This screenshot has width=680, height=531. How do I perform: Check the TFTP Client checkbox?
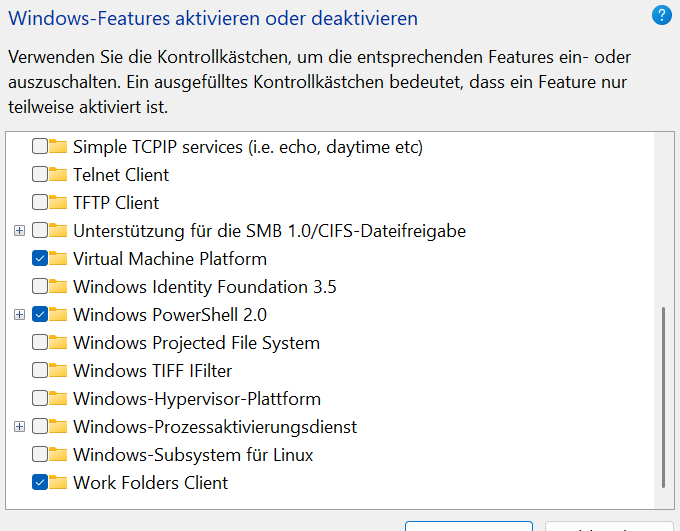(39, 203)
